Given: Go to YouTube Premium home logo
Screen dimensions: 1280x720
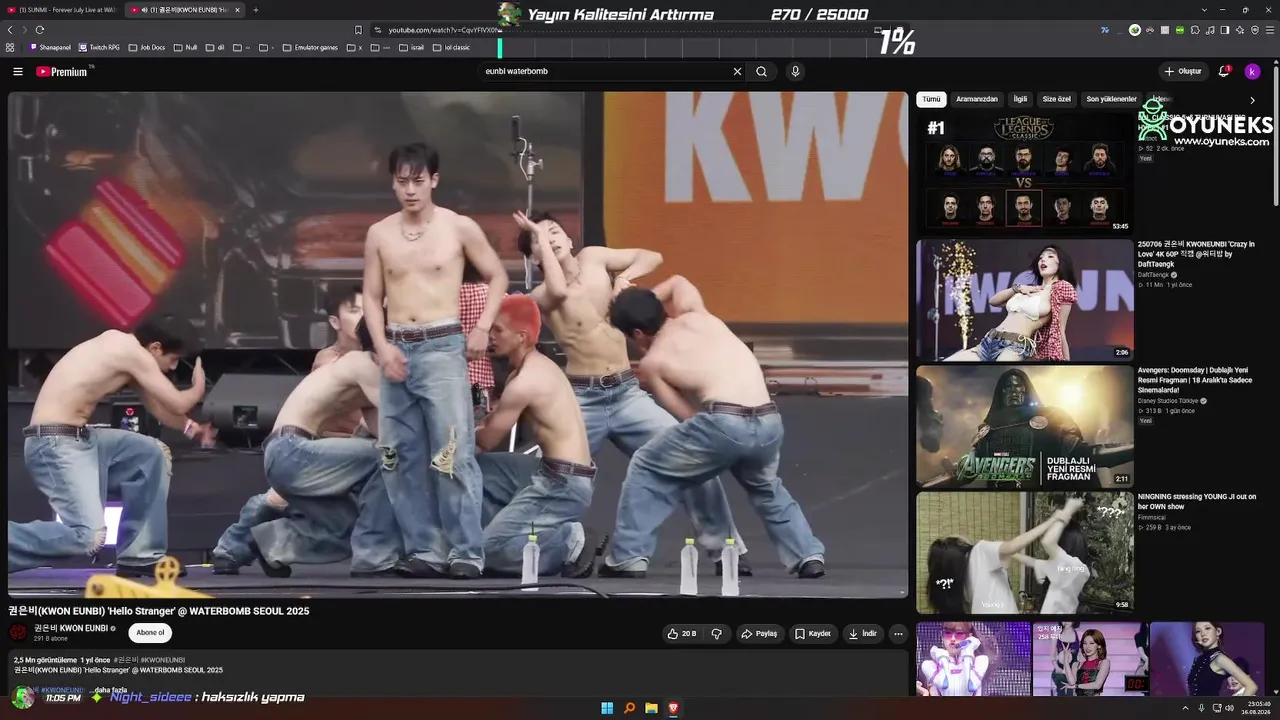Looking at the screenshot, I should [63, 71].
